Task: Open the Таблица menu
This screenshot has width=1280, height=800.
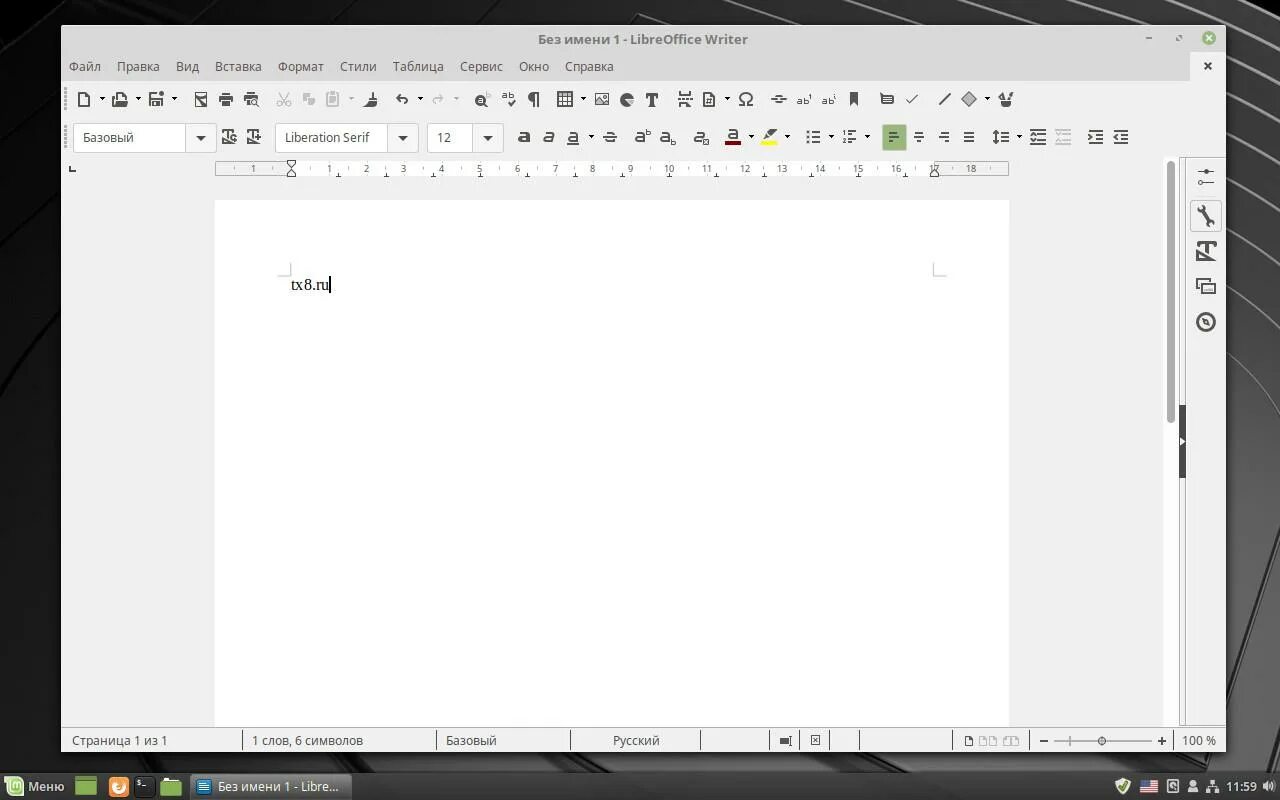Action: pyautogui.click(x=418, y=66)
